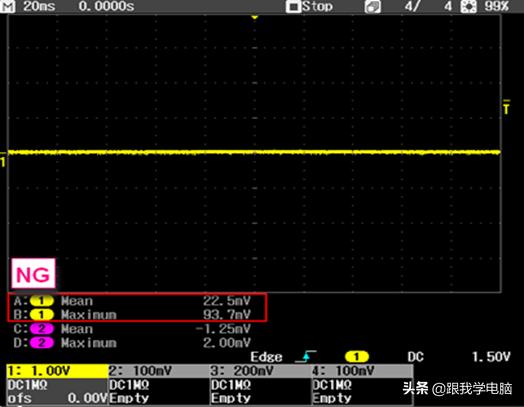This screenshot has height=407, width=524.
Task: Click the battery 99% indicator
Action: (485, 6)
